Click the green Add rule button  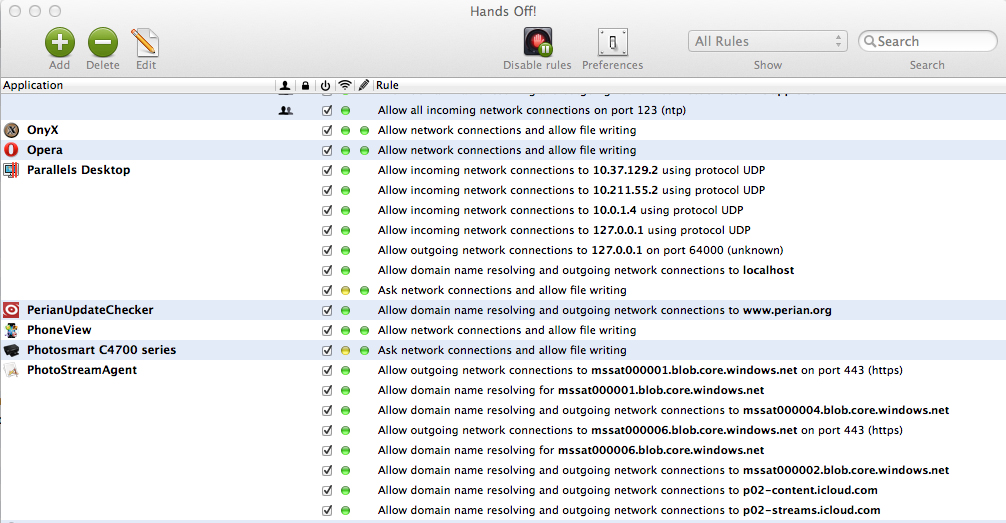(60, 43)
